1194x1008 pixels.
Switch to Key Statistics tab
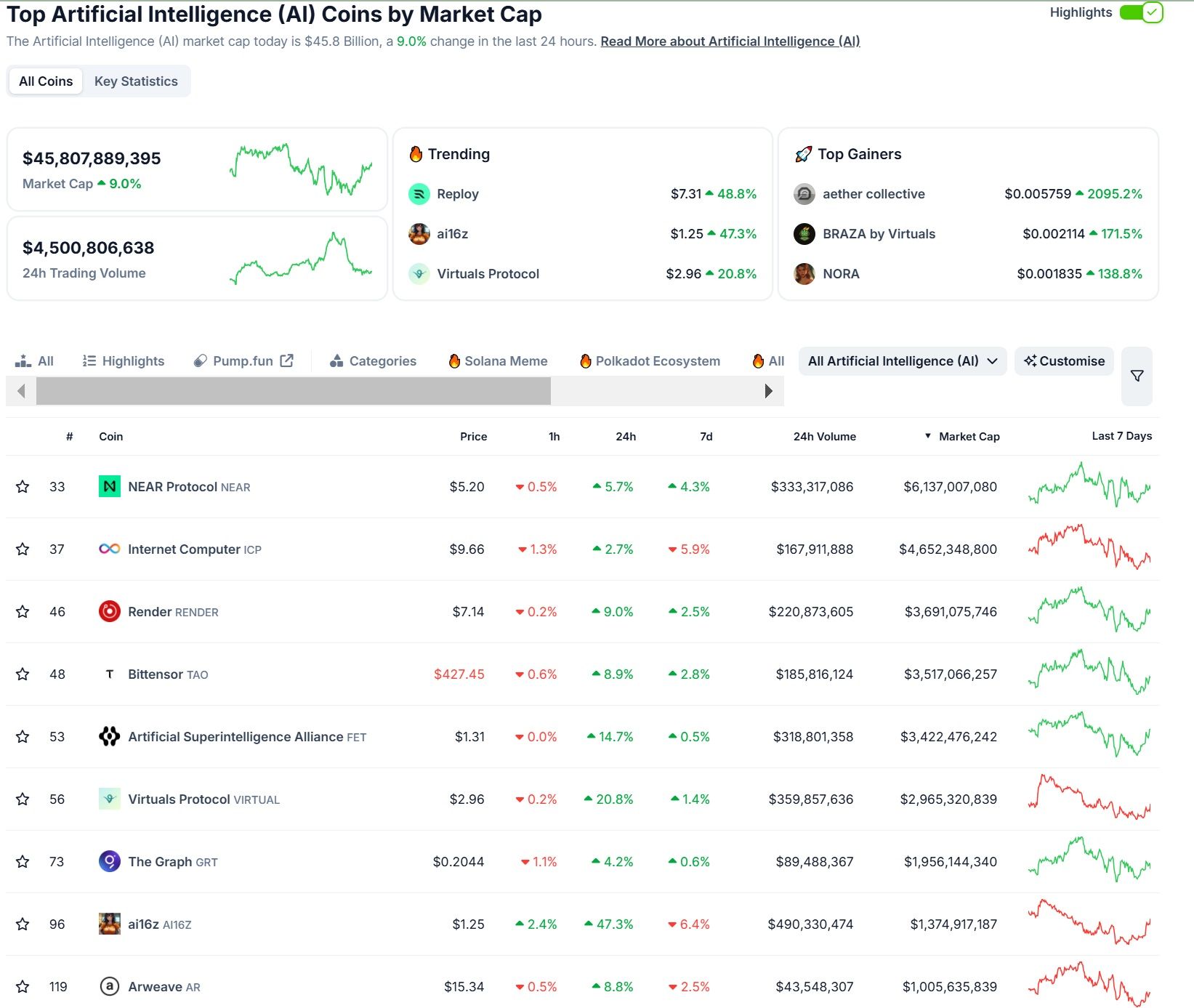tap(136, 81)
